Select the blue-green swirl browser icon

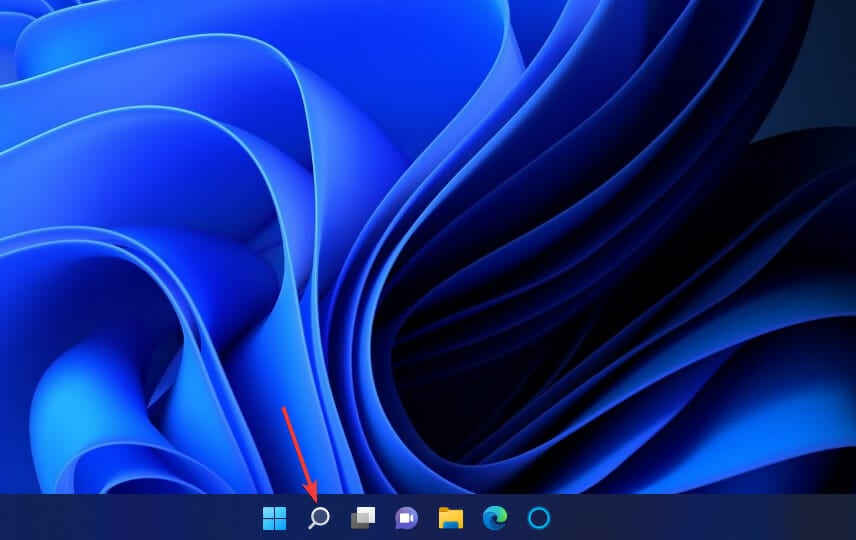pyautogui.click(x=495, y=518)
